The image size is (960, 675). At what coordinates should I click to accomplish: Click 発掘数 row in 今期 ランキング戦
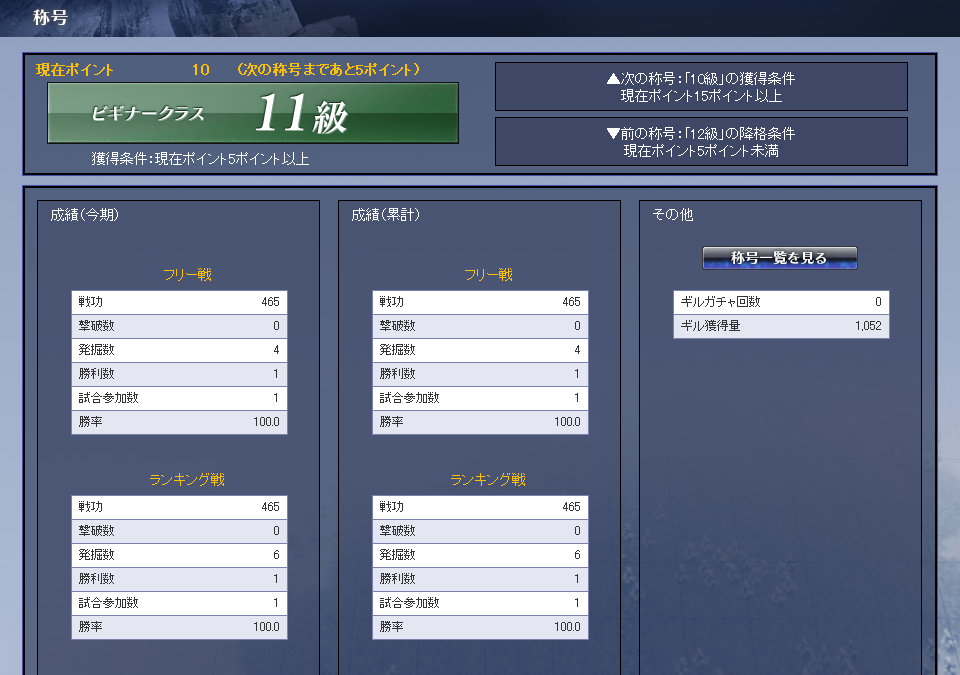coord(179,555)
